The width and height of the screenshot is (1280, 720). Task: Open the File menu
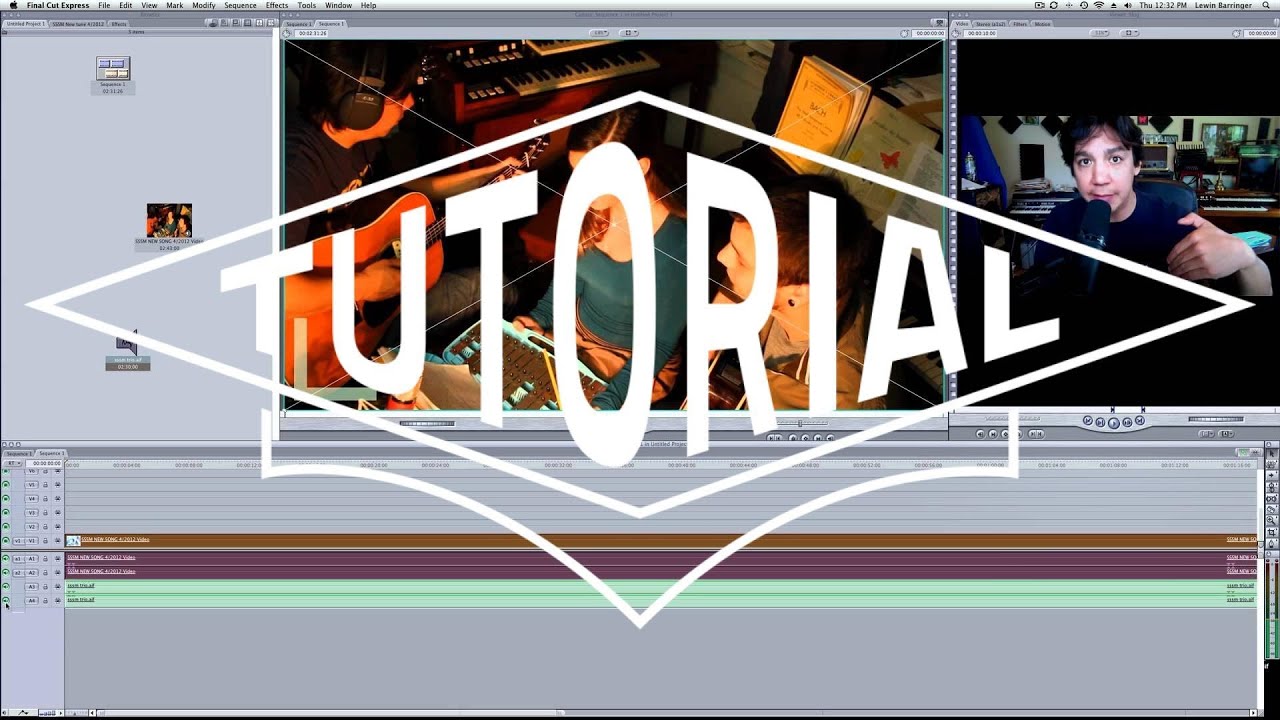(104, 5)
